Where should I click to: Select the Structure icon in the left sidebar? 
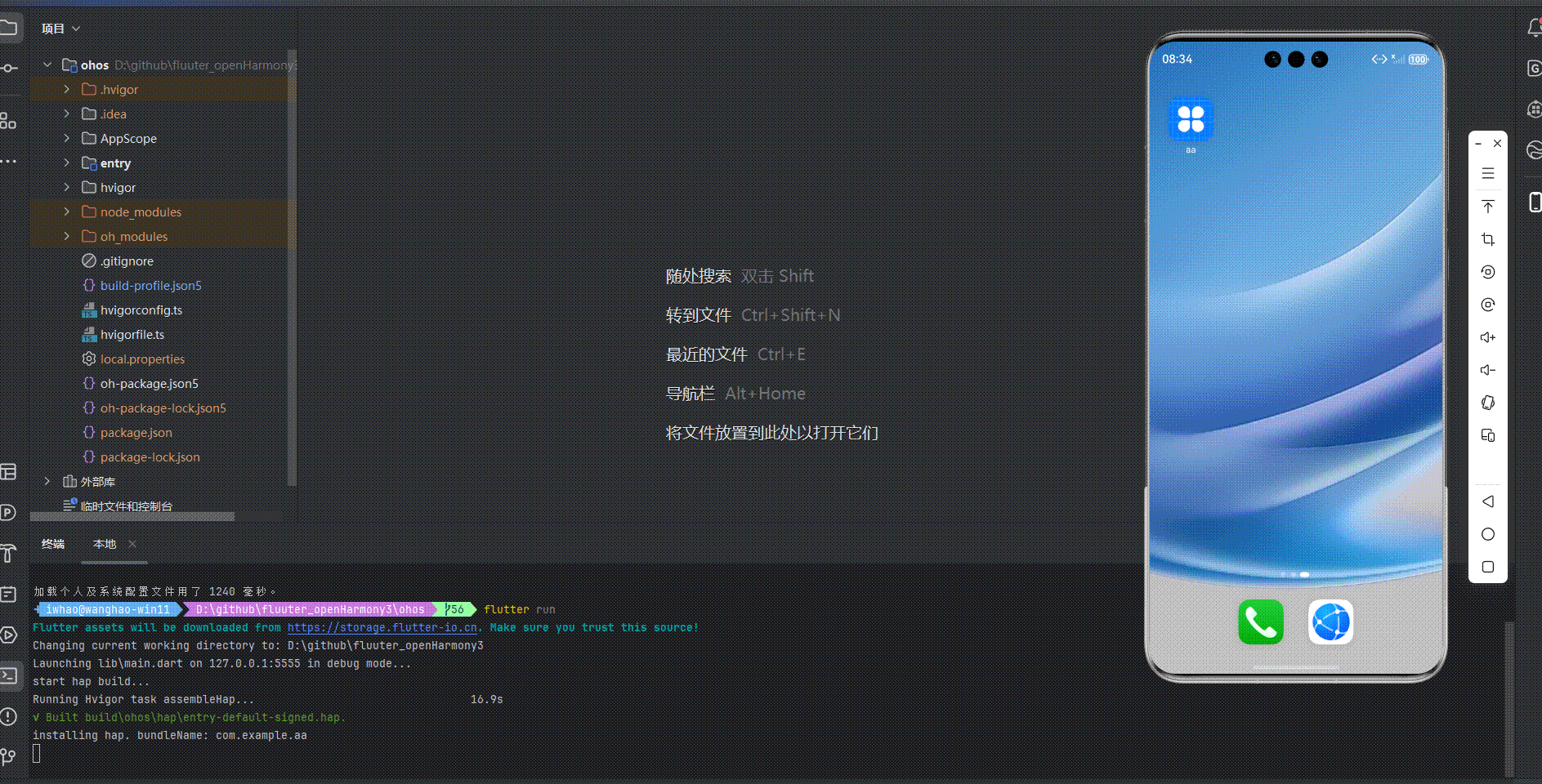(9, 120)
